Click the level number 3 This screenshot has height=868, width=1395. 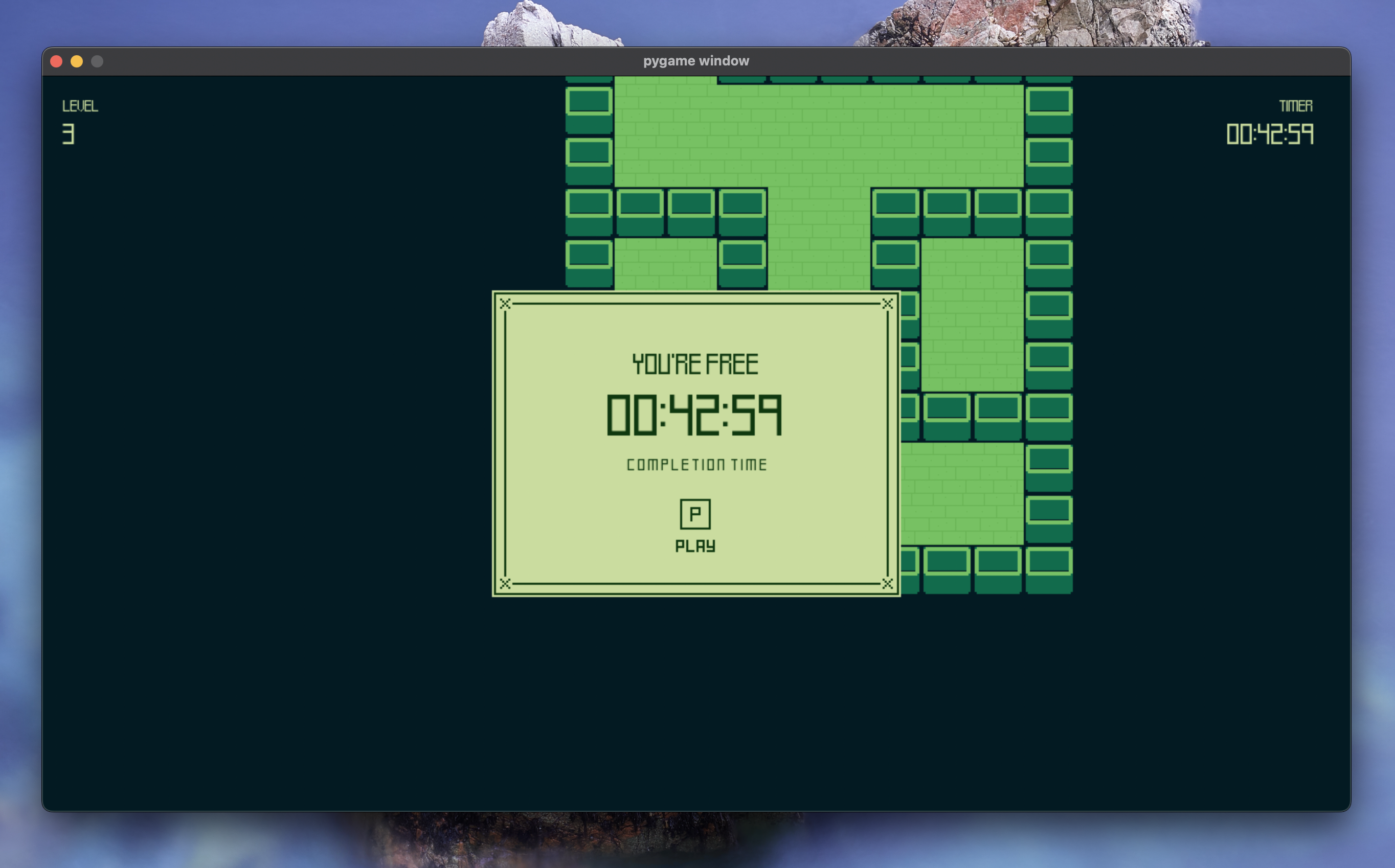pyautogui.click(x=69, y=134)
